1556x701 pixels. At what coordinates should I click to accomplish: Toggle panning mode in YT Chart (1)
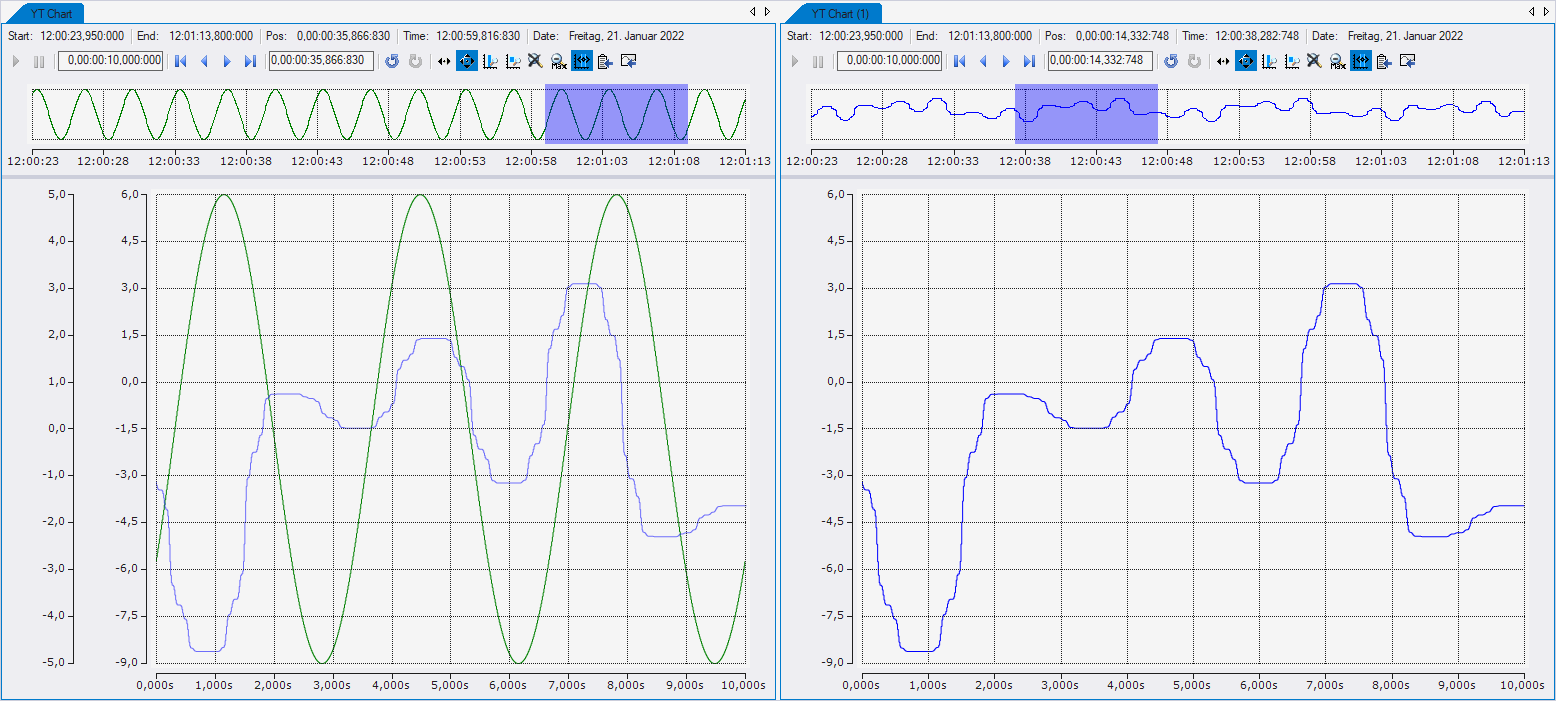click(1246, 61)
